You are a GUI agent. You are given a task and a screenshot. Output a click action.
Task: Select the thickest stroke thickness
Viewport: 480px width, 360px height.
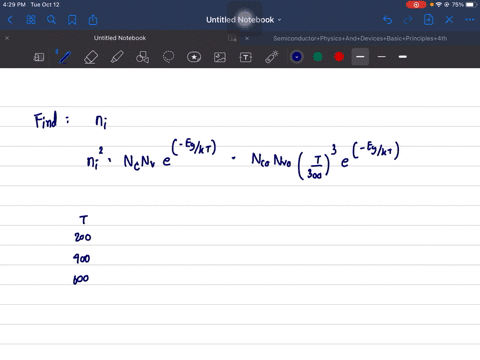coord(403,57)
